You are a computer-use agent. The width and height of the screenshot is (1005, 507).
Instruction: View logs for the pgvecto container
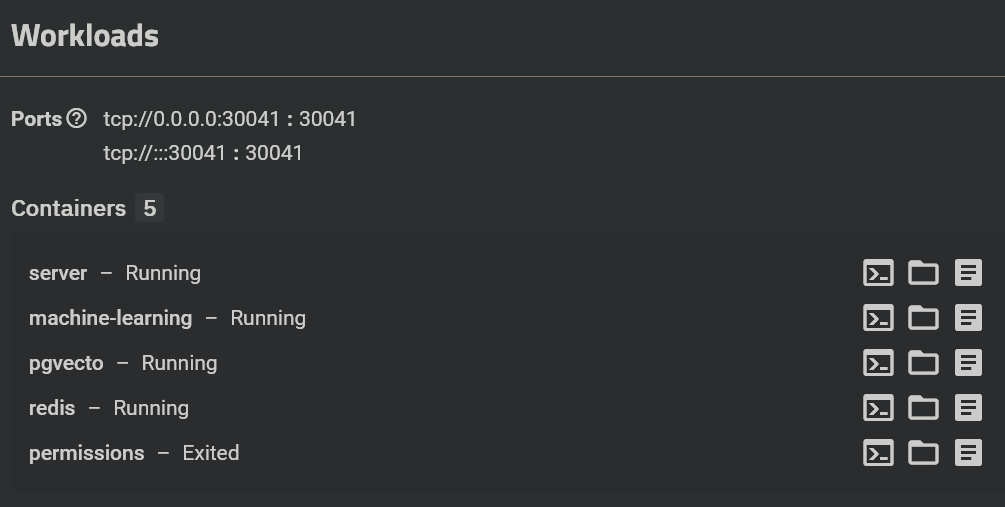pyautogui.click(x=968, y=363)
